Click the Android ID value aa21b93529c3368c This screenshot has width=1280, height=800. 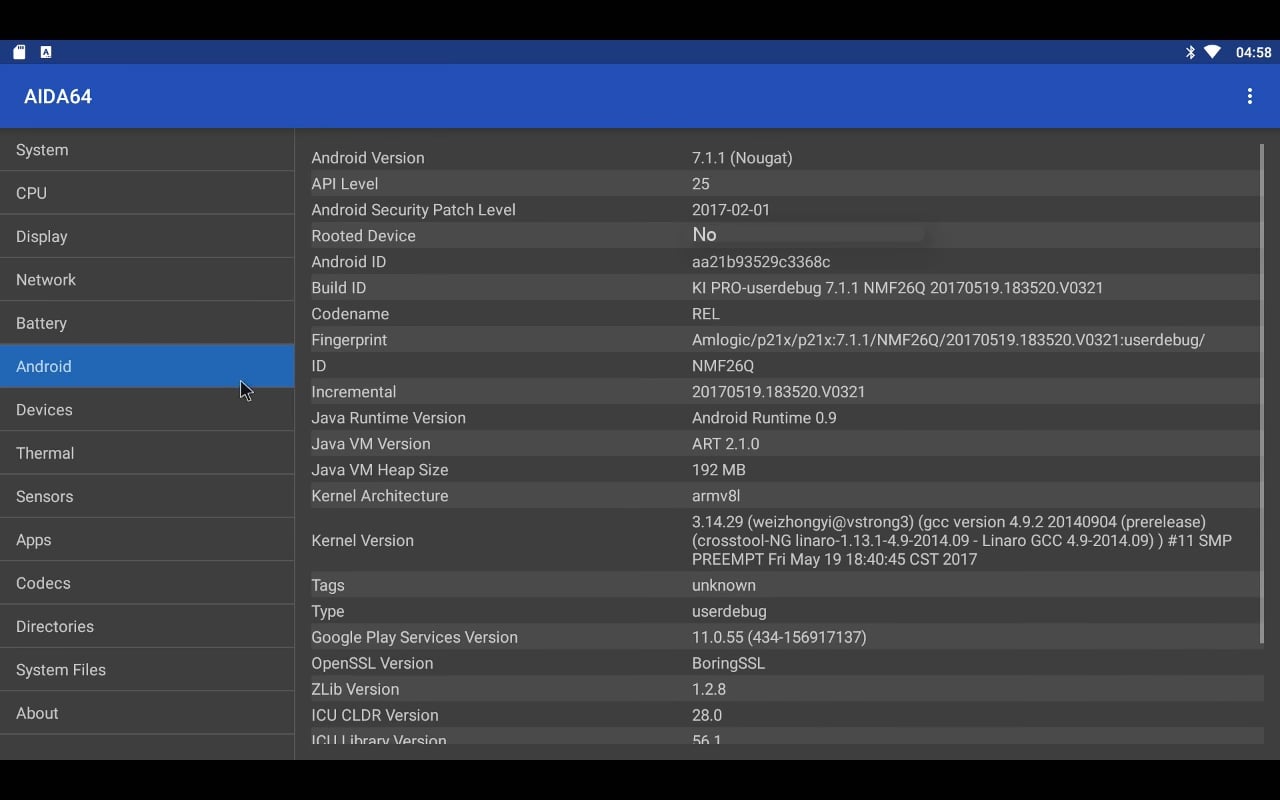(x=761, y=262)
